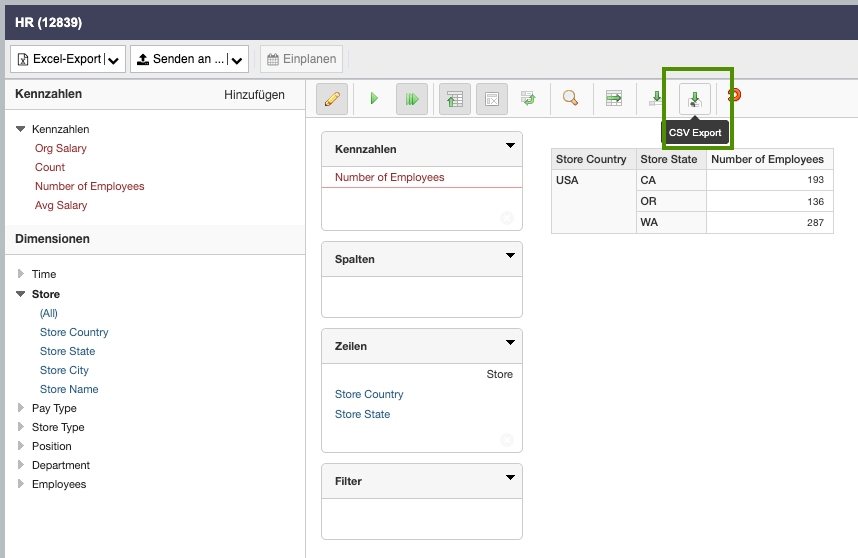The image size is (858, 558).
Task: Toggle automatic execution fast-forward icon
Action: click(x=411, y=99)
